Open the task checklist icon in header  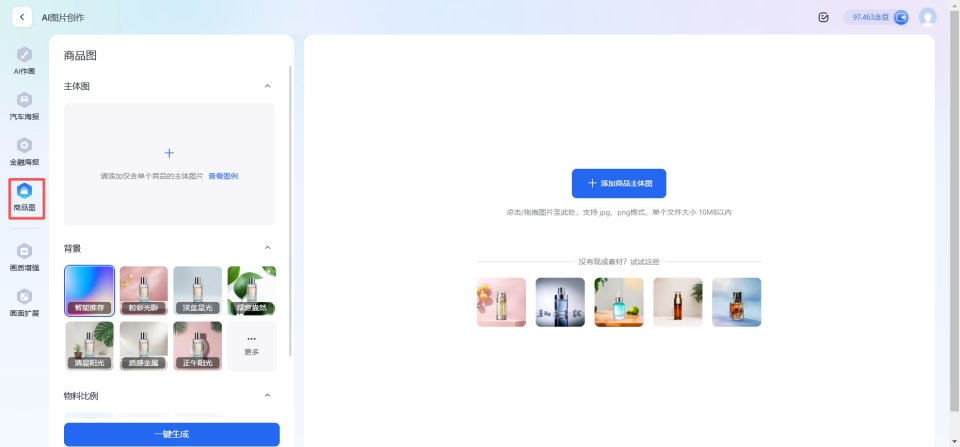(823, 17)
